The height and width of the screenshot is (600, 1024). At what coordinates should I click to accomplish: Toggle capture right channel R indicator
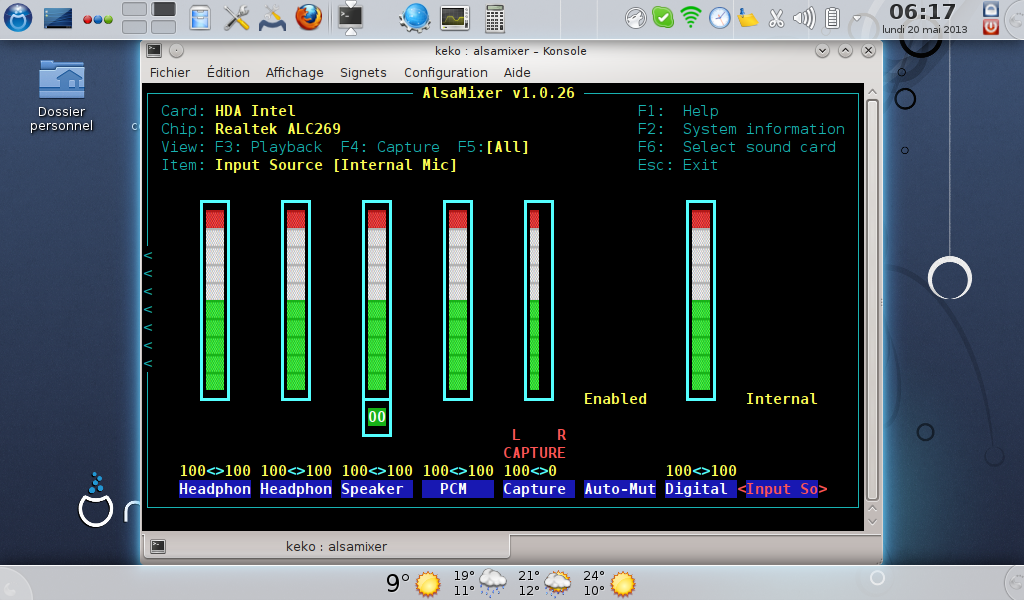(x=561, y=435)
